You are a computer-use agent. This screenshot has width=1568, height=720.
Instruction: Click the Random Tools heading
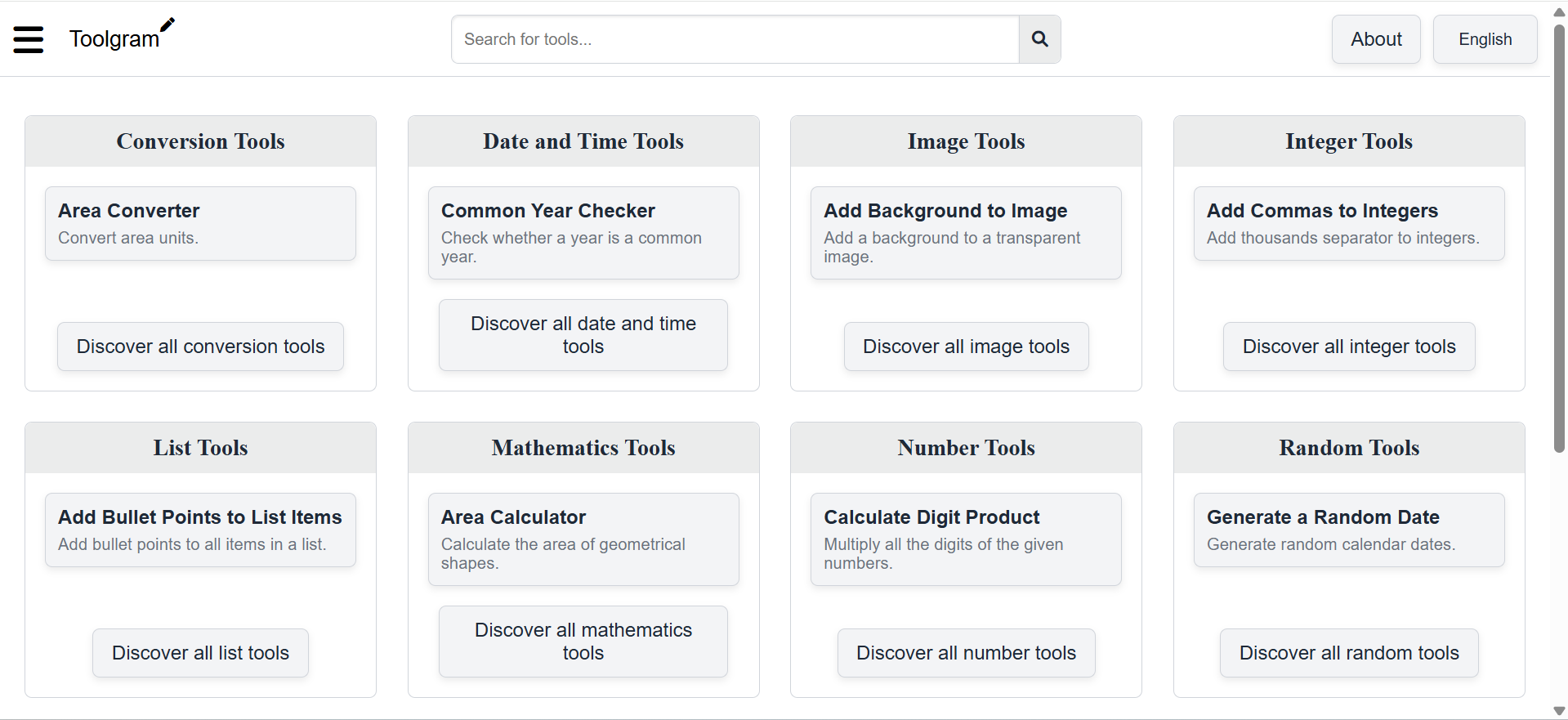[1349, 448]
